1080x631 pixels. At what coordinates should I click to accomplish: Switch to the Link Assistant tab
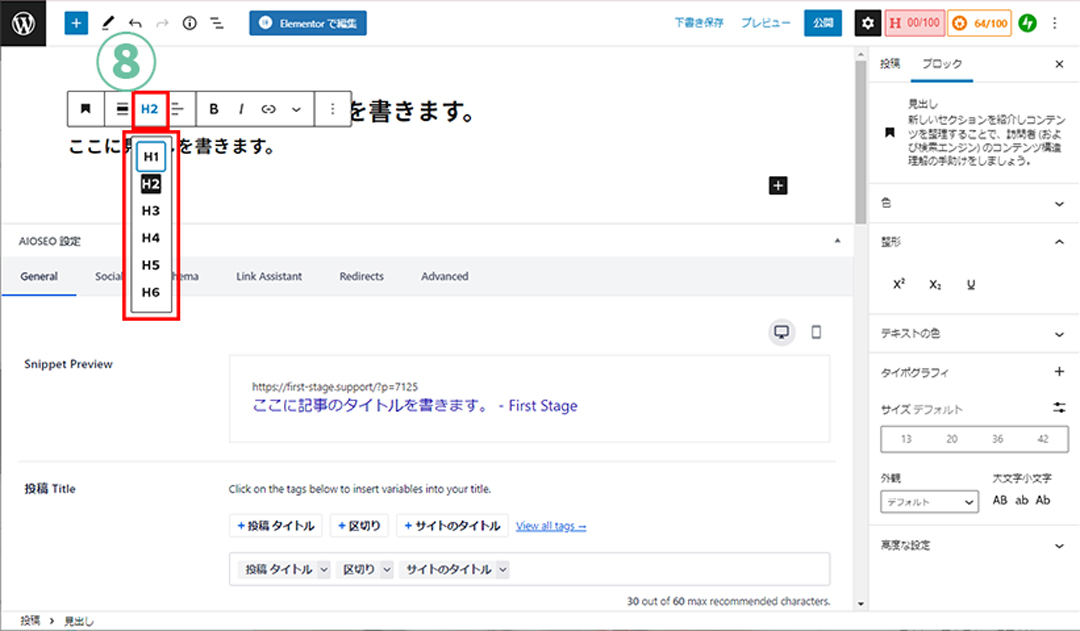[x=269, y=276]
